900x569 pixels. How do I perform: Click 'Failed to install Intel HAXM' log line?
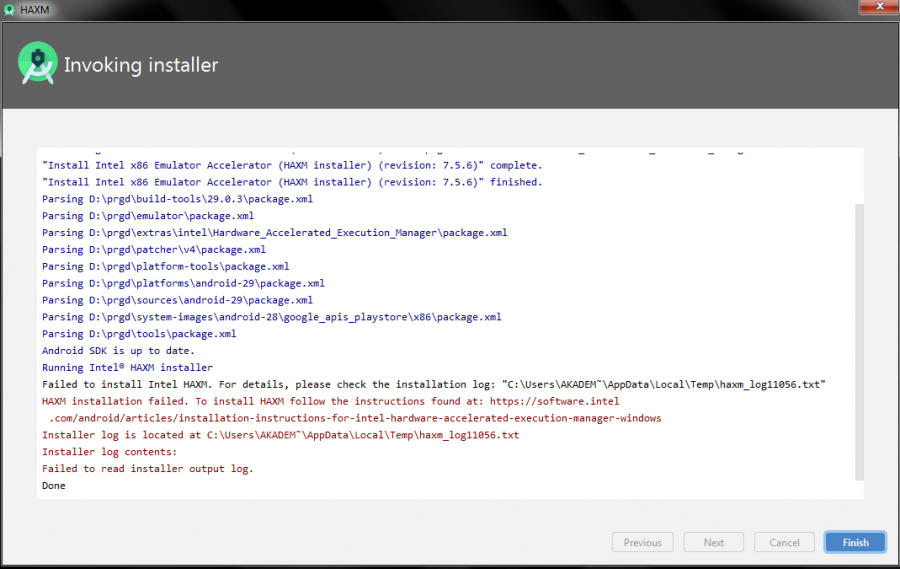click(433, 384)
